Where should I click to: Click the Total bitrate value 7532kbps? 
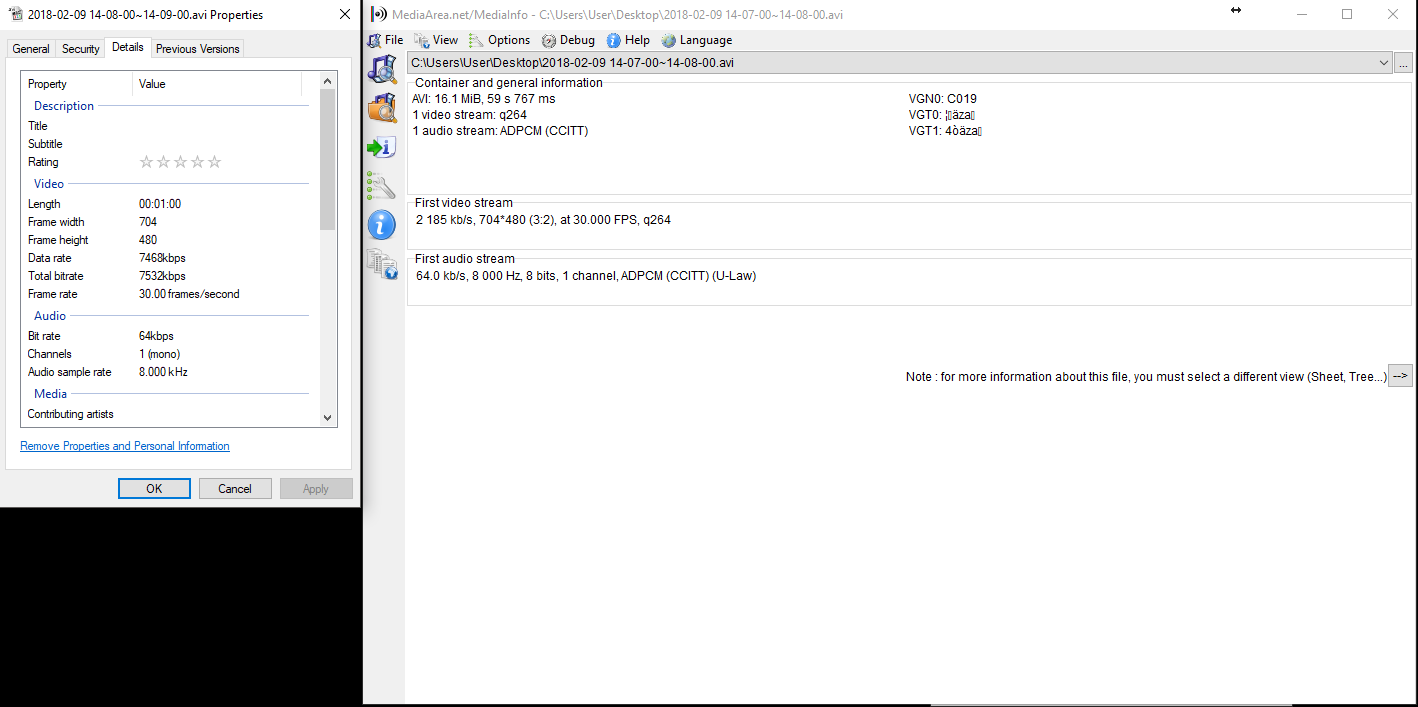pyautogui.click(x=162, y=276)
